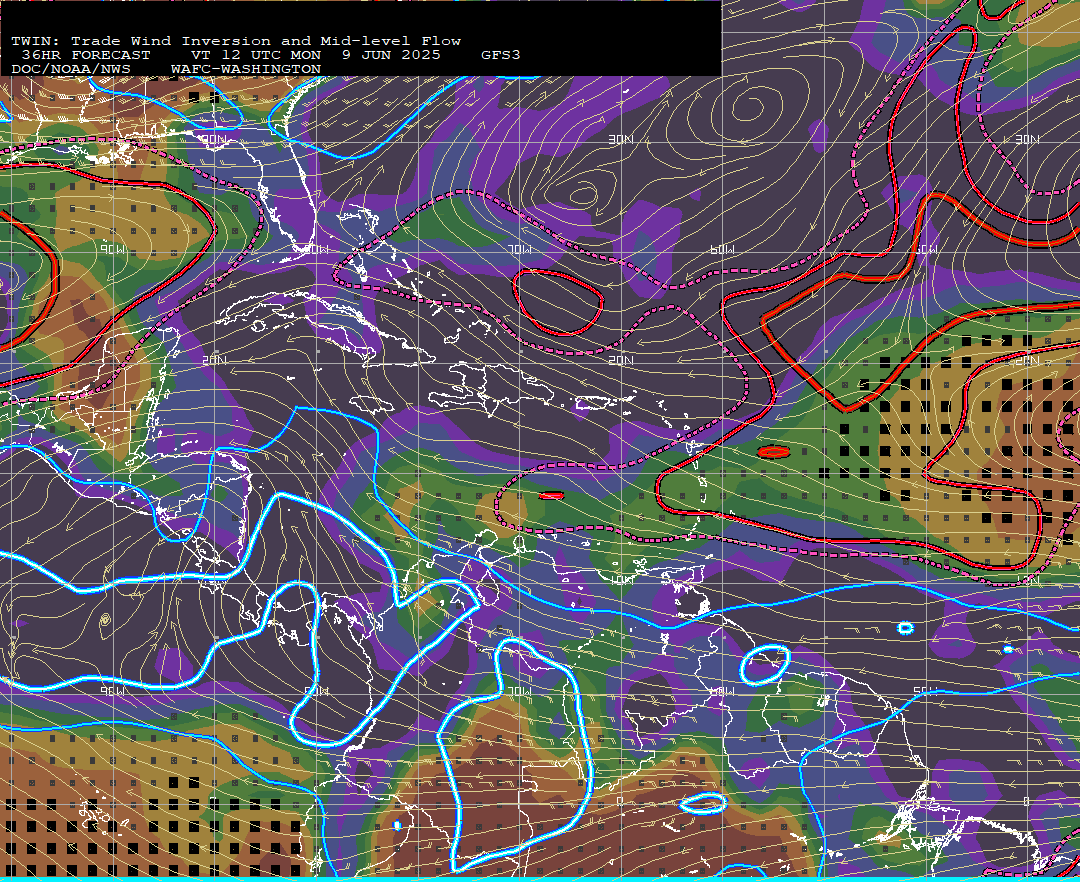Click the title "TWIN: Trade Wind Inversion and Mid-level Flow"
The image size is (1080, 882).
pos(236,41)
